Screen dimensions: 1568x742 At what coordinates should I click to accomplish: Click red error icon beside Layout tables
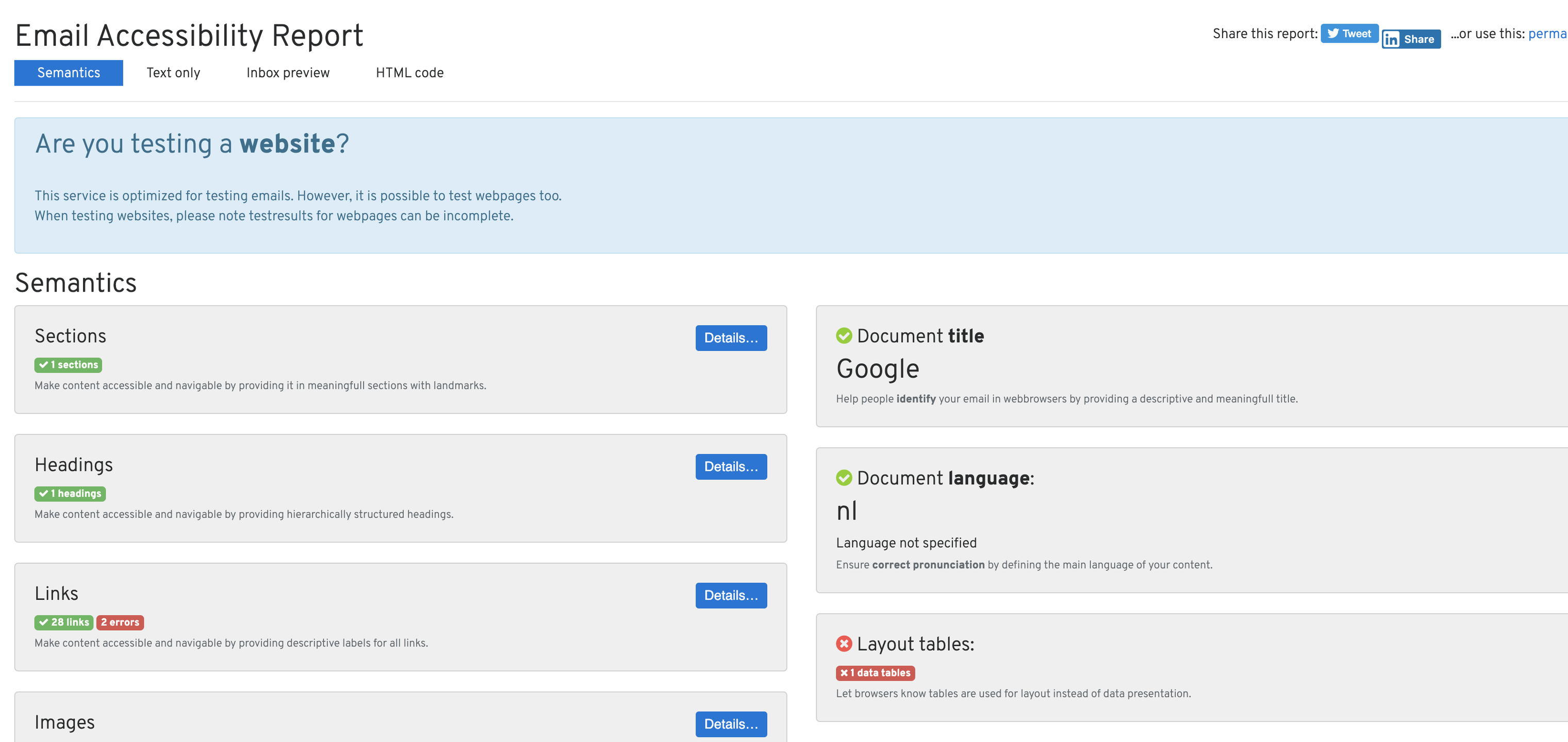(844, 644)
